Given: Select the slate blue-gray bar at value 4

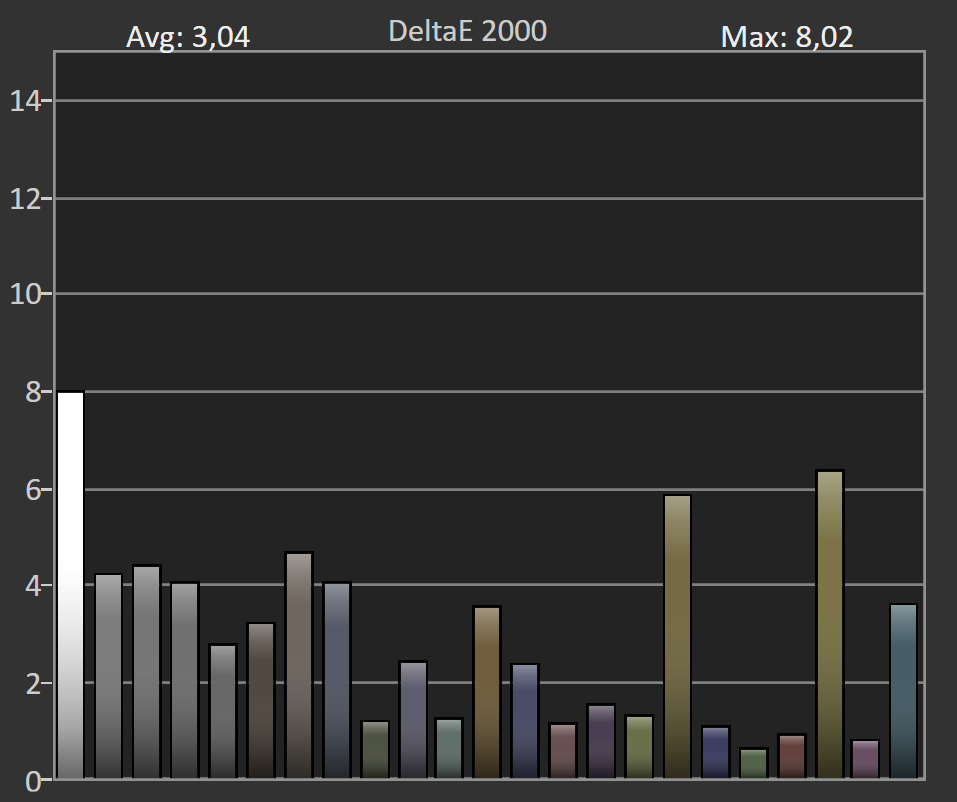Looking at the screenshot, I should pos(337,680).
